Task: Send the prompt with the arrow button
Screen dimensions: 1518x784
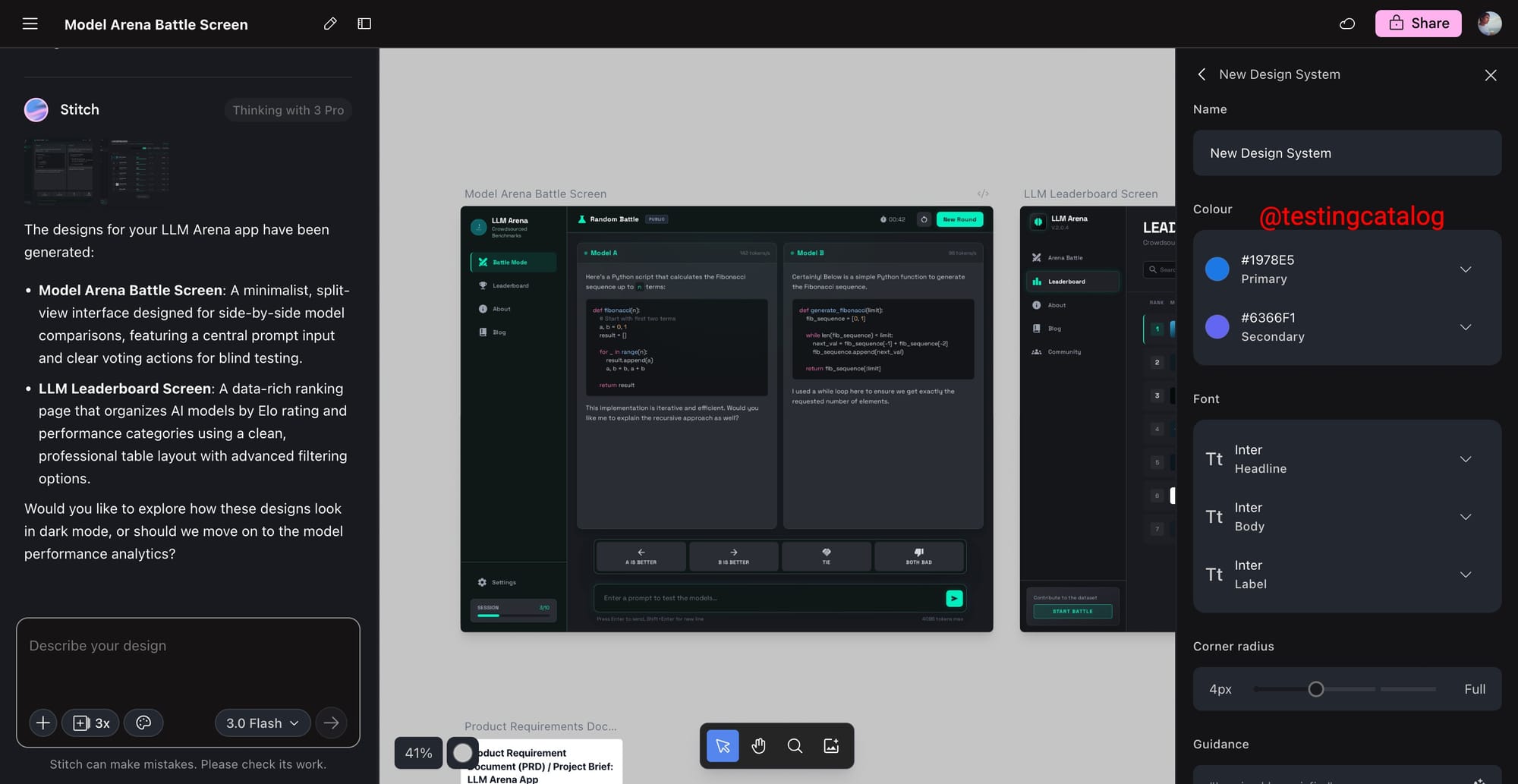Action: click(x=332, y=723)
